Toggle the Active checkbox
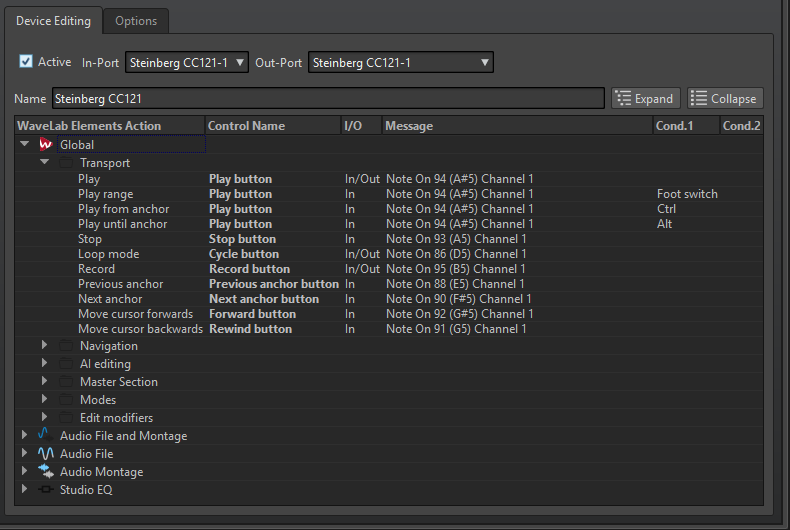790x530 pixels. [27, 62]
